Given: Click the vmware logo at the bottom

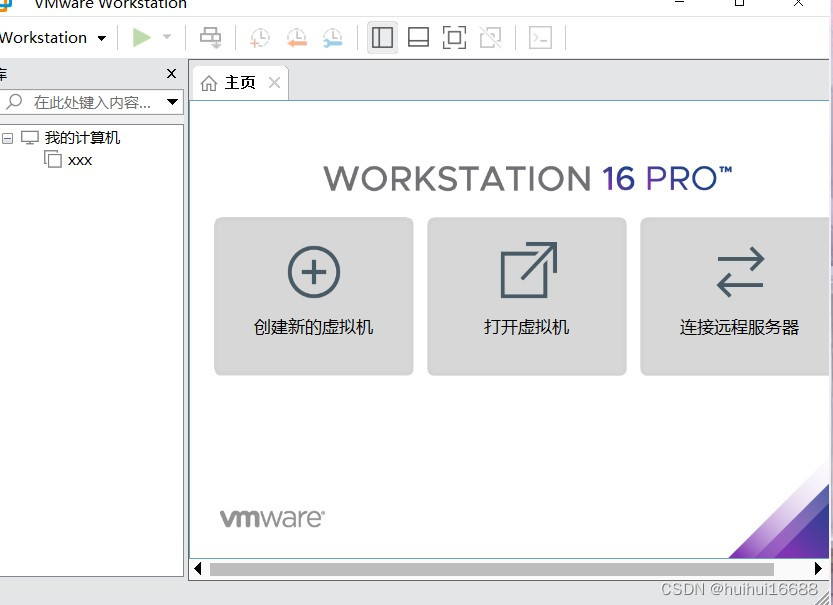Looking at the screenshot, I should pos(272,518).
